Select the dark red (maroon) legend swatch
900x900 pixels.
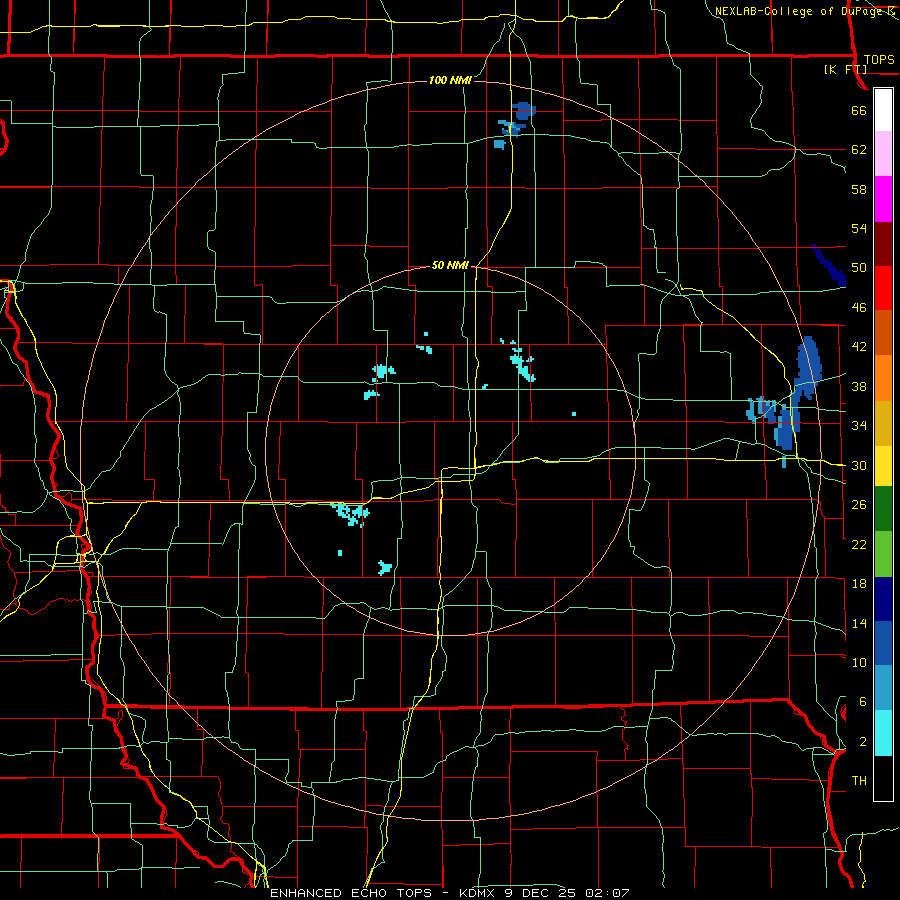(883, 244)
